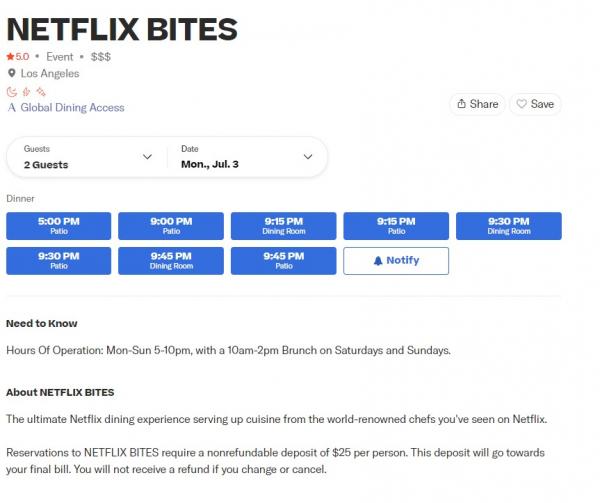Viewport: 600px width, 503px height.
Task: Click the red sparkle icon badge
Action: [41, 92]
